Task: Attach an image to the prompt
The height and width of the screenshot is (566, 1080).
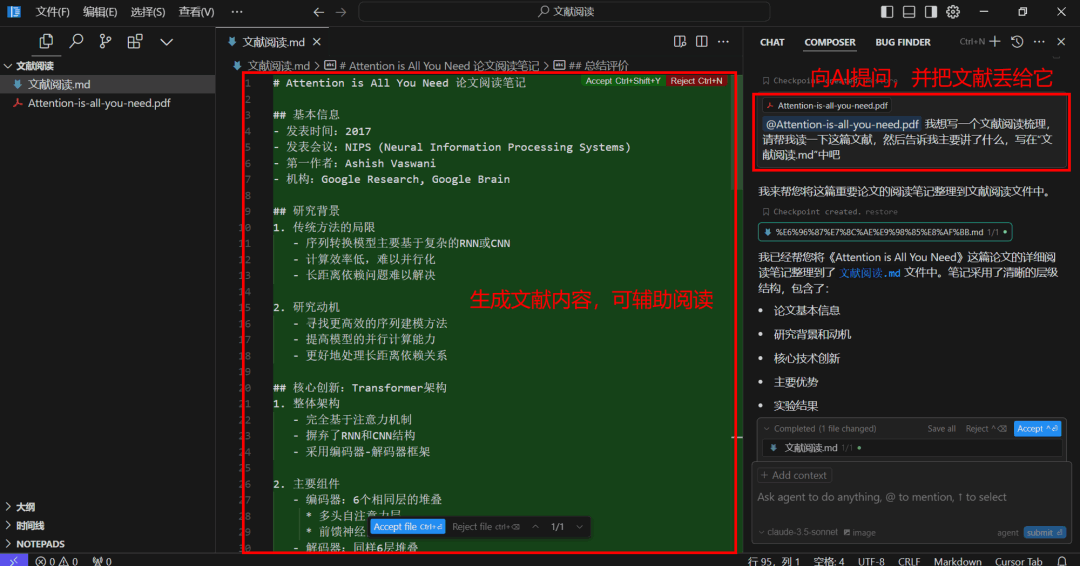Action: [x=860, y=532]
